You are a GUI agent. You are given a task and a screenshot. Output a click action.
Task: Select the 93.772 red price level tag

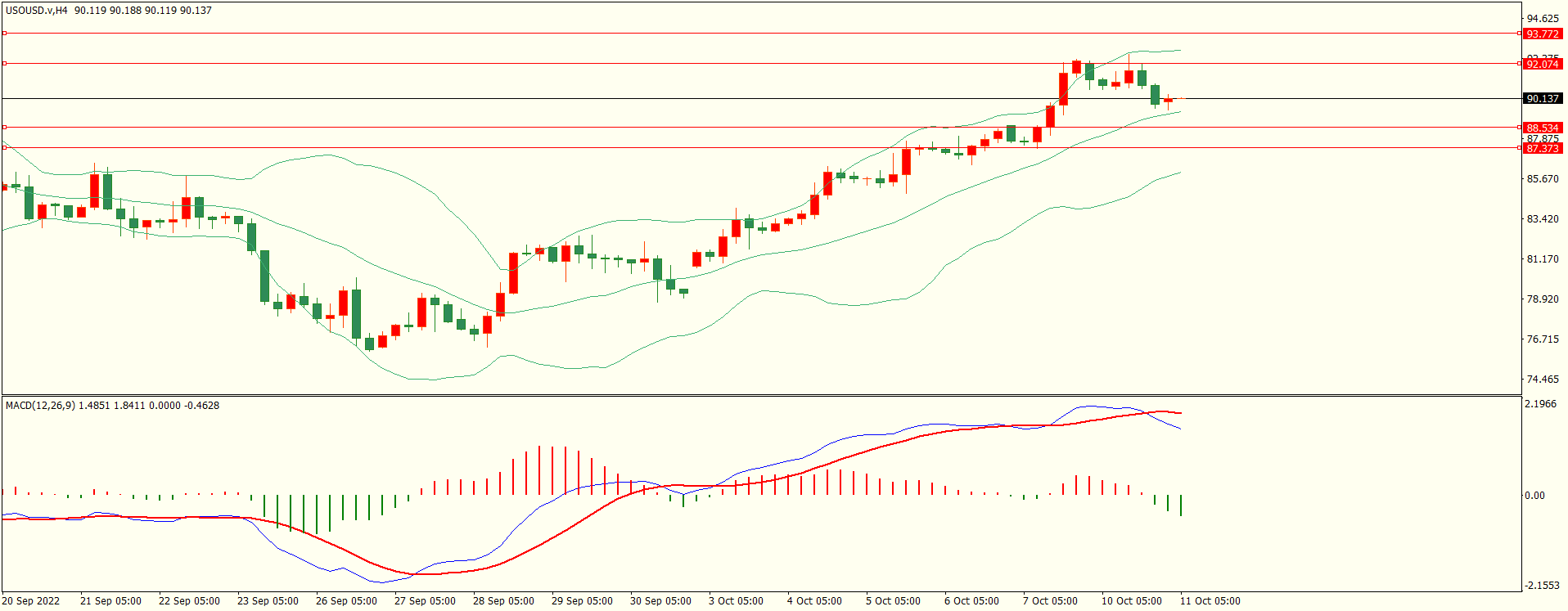tap(1542, 34)
